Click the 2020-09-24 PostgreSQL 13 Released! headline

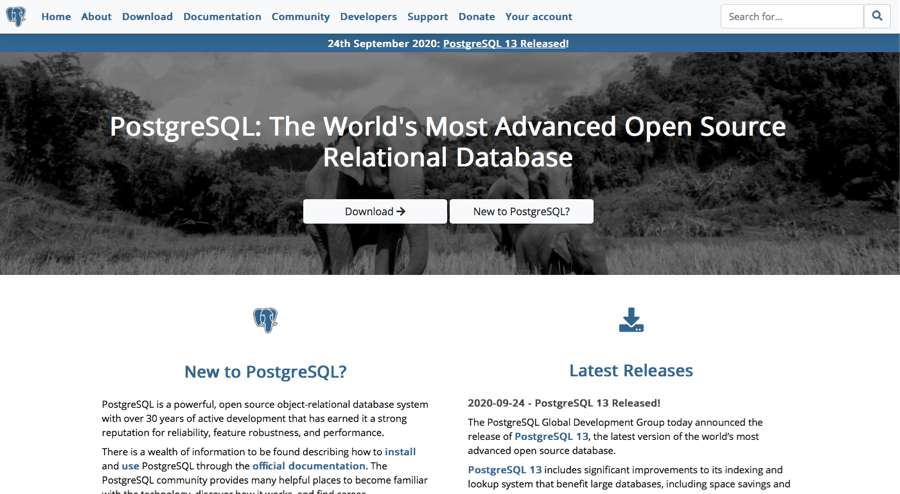click(x=564, y=403)
